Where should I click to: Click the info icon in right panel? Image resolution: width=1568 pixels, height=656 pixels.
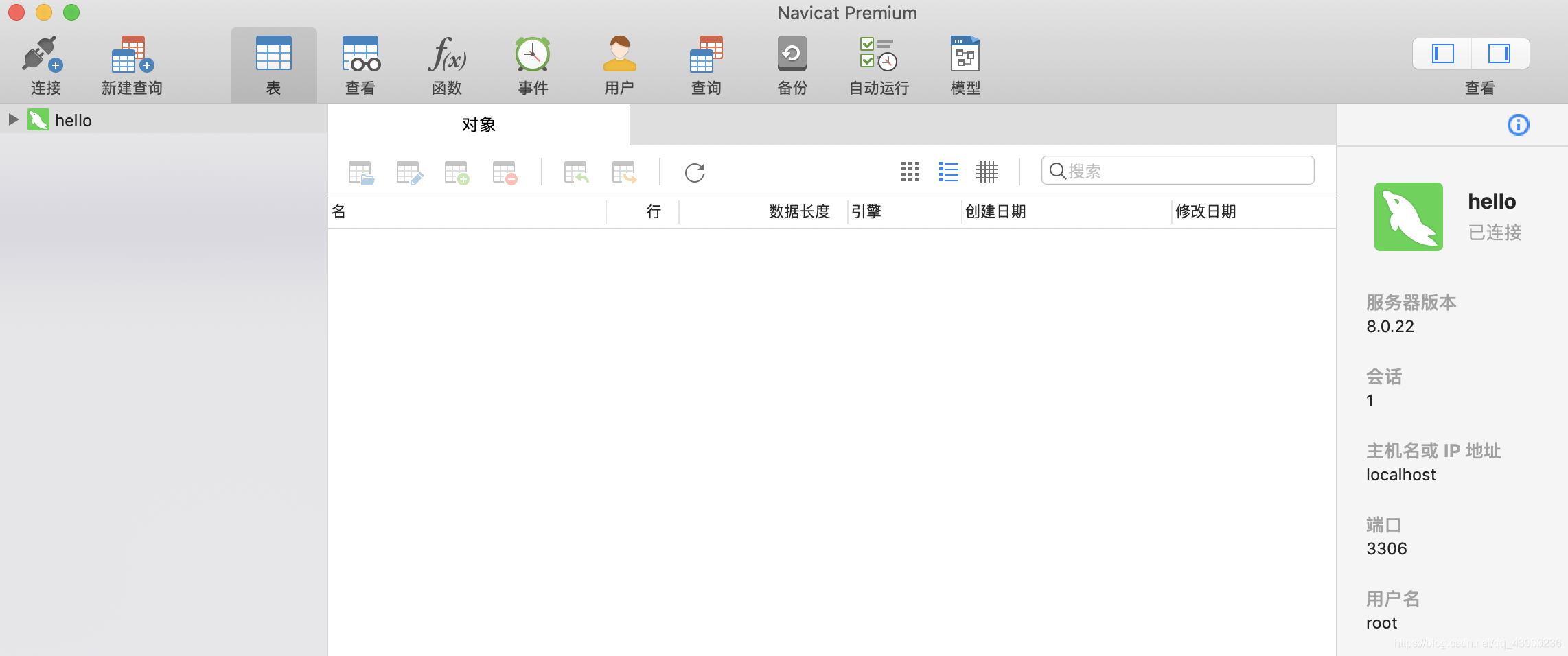(1518, 124)
